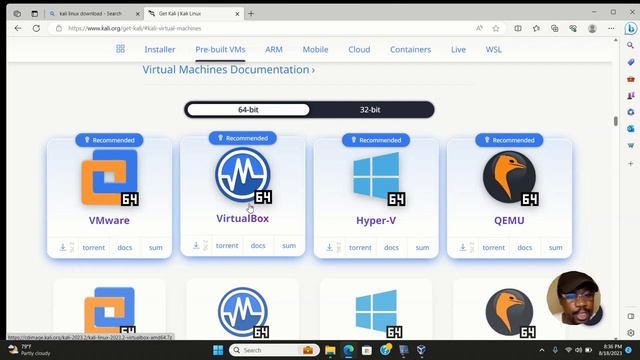Open the Hyper-V docs link
640x360 pixels.
[x=391, y=247]
